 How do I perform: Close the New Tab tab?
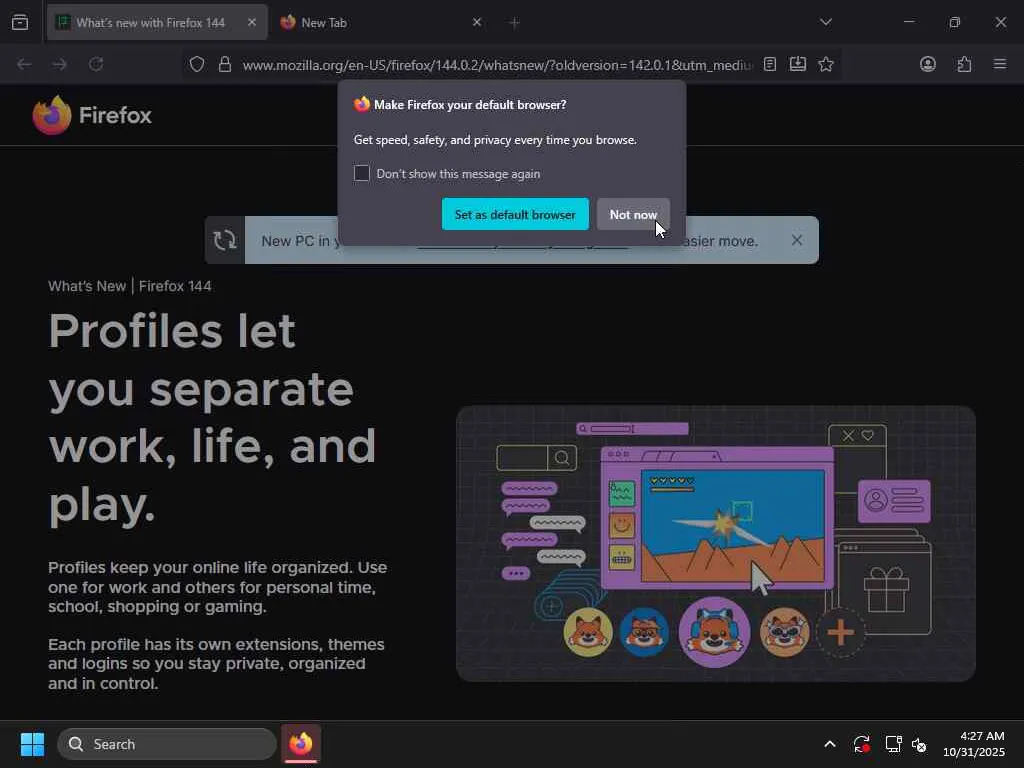tap(477, 22)
